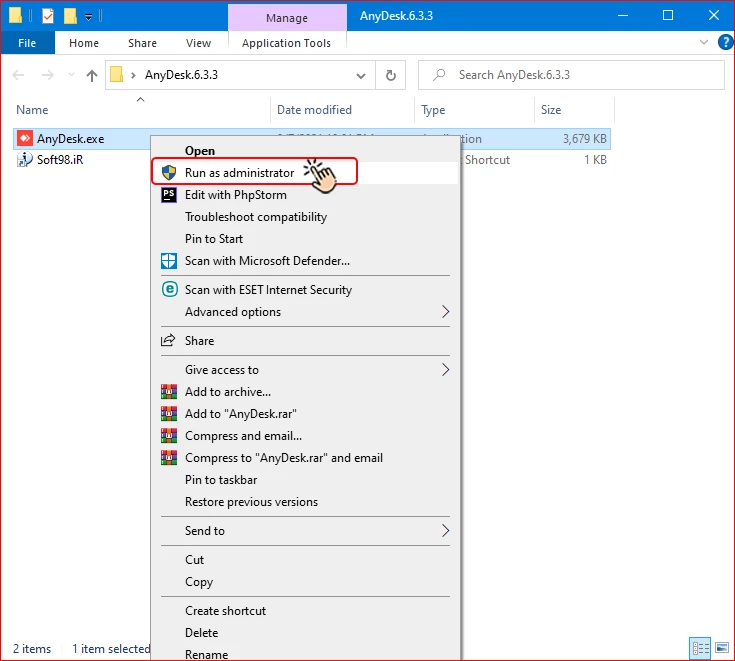Click WinRAR icon beside Compress and email
This screenshot has width=735, height=661.
169,436
